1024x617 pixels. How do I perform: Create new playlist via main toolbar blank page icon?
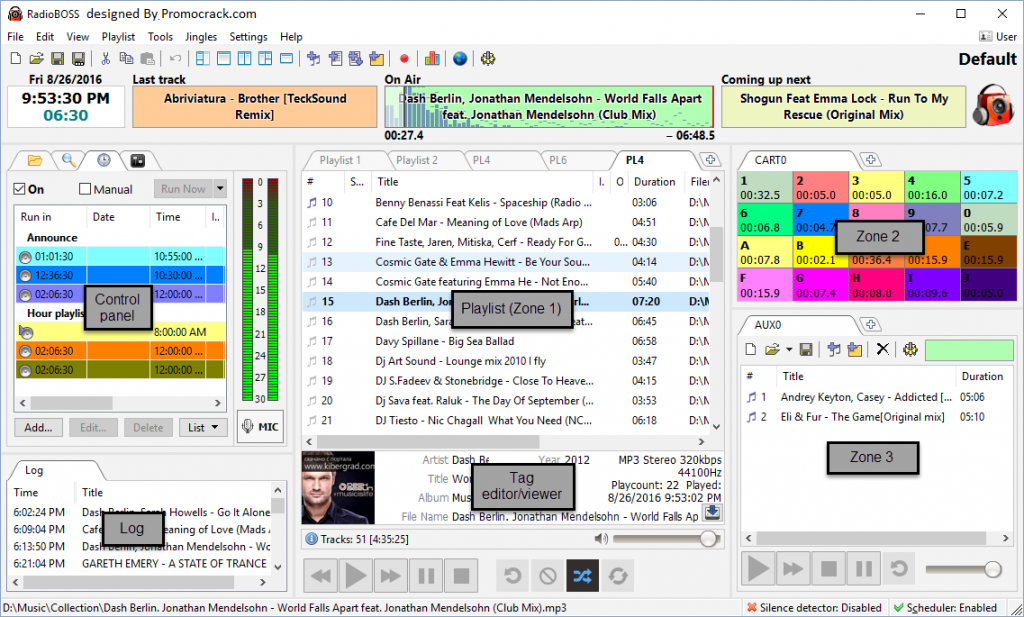[16, 59]
